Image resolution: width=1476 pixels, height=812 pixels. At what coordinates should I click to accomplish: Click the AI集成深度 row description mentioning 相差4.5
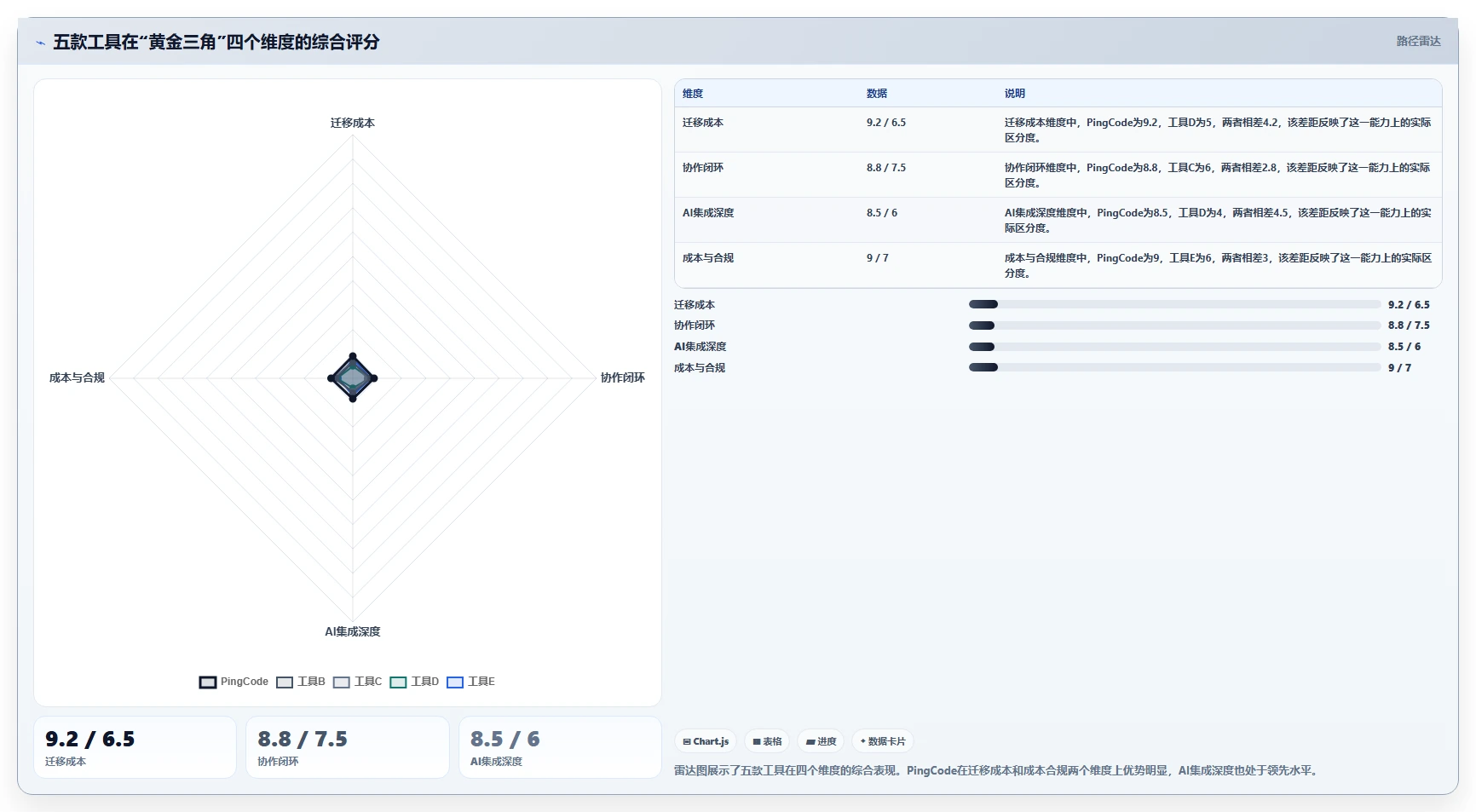(x=1218, y=221)
